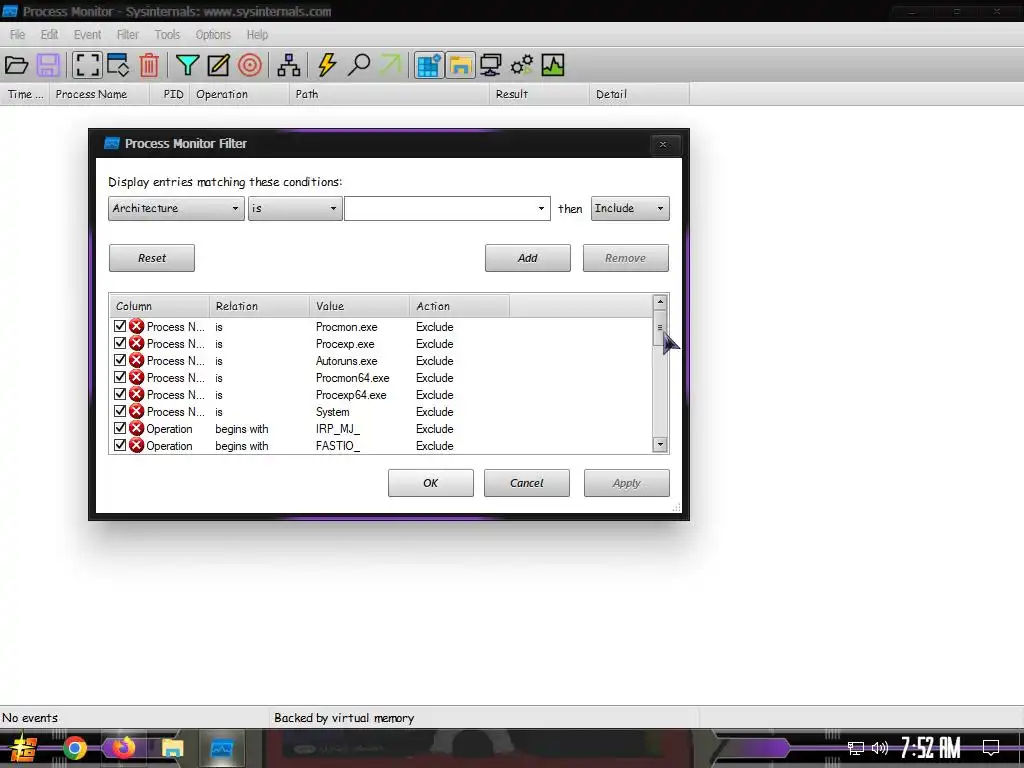Uncheck the Autoruns.exe filter checkbox
Image resolution: width=1024 pixels, height=768 pixels.
(120, 360)
